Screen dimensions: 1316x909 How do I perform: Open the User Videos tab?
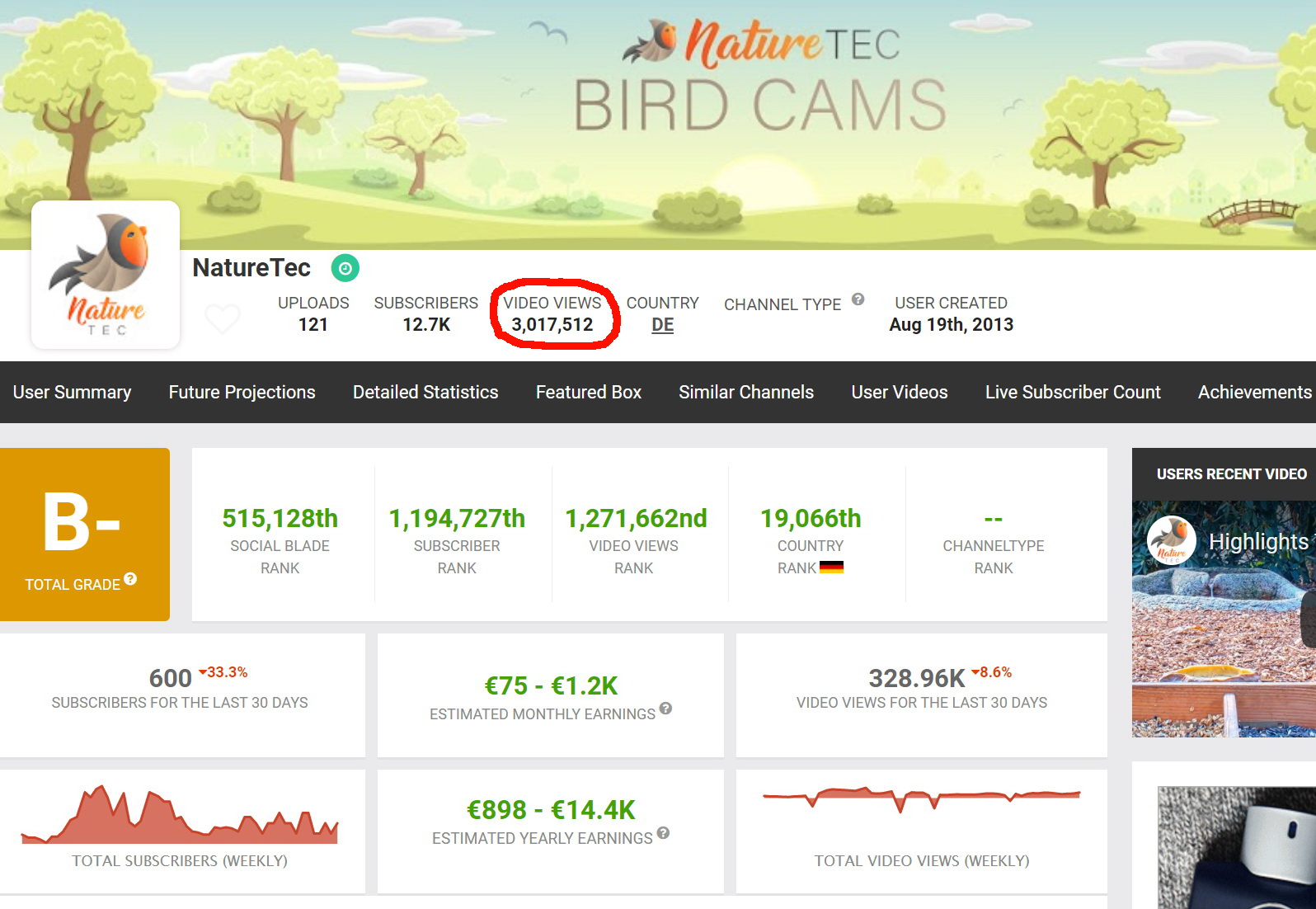pos(899,392)
